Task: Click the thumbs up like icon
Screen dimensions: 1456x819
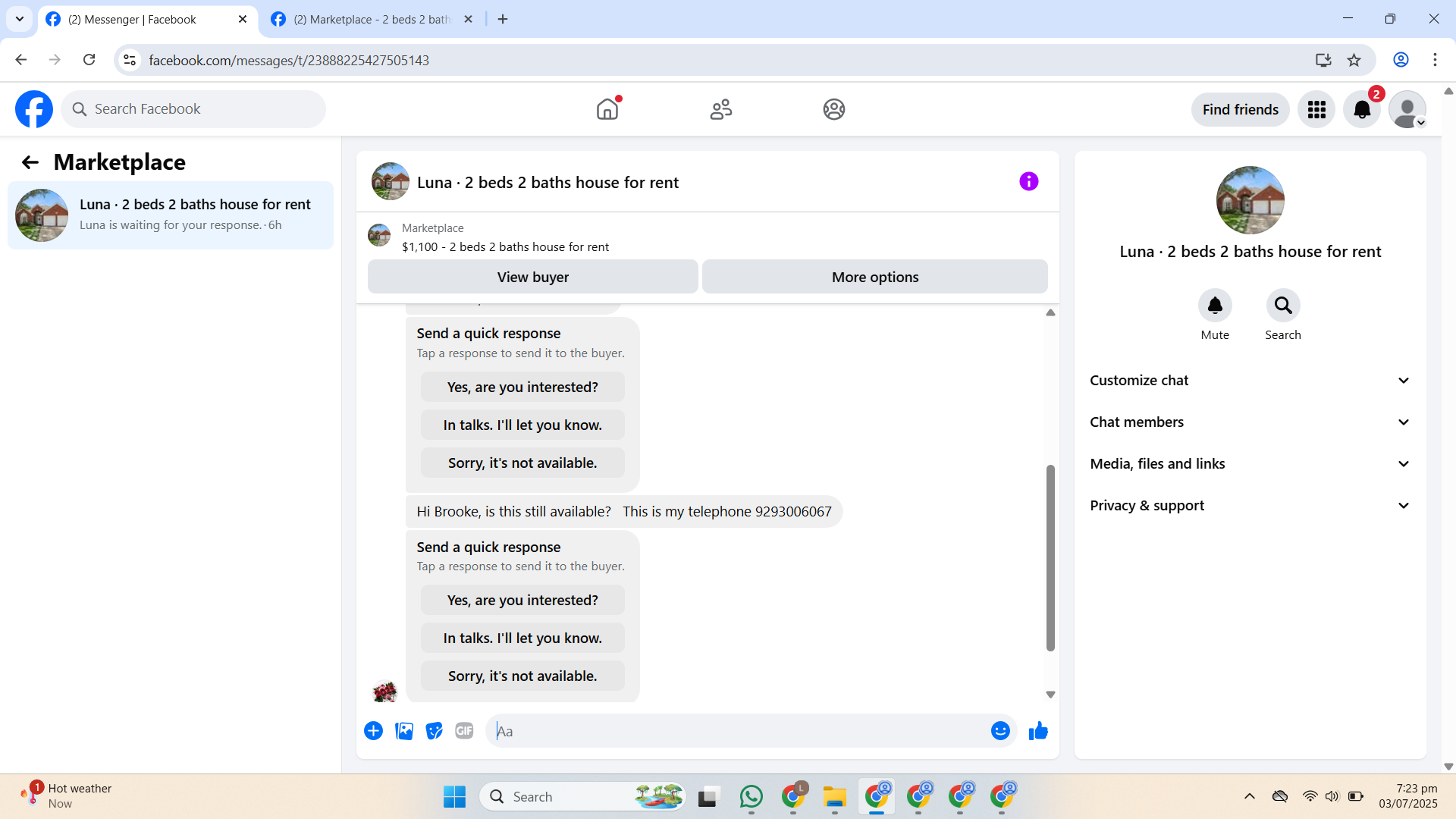Action: (x=1038, y=731)
